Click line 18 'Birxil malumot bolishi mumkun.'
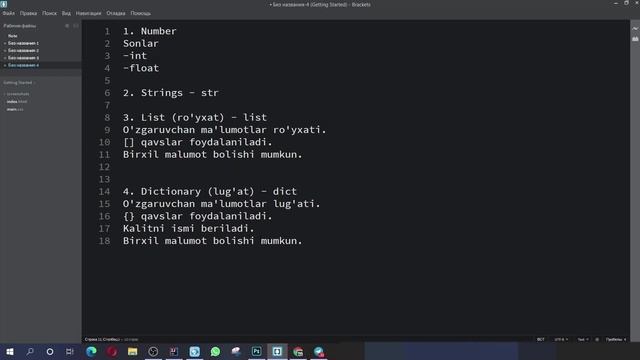Viewport: 640px width, 360px height. [213, 241]
